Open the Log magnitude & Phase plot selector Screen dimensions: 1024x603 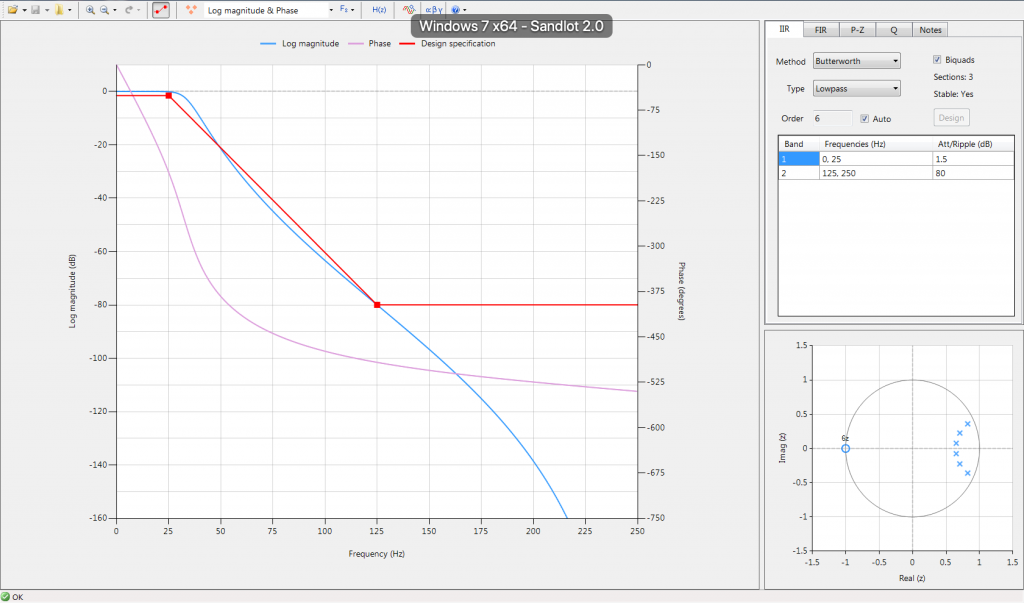270,9
